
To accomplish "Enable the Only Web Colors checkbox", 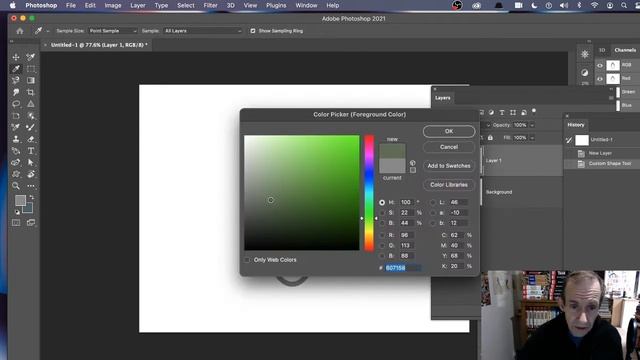I will click(247, 260).
